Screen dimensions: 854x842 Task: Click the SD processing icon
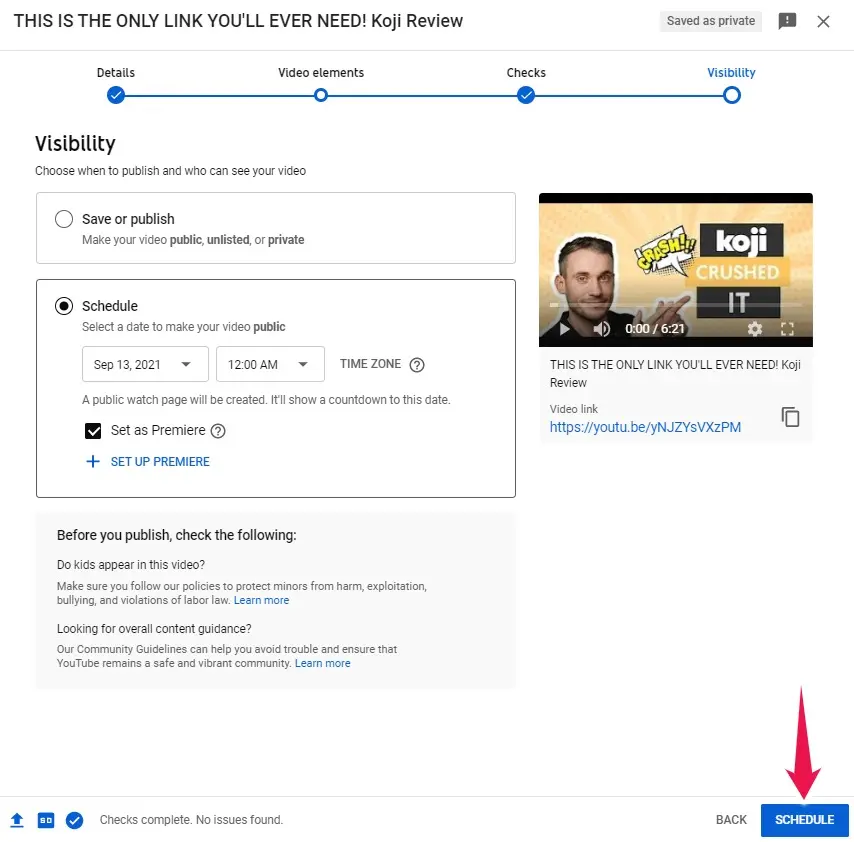pos(45,820)
